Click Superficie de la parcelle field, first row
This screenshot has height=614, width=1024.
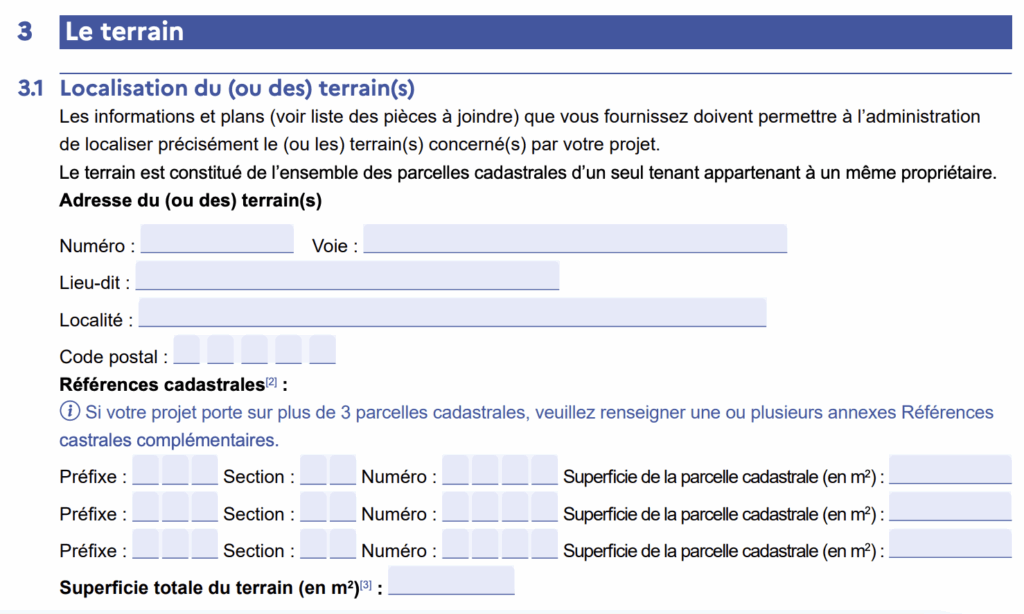coord(950,470)
